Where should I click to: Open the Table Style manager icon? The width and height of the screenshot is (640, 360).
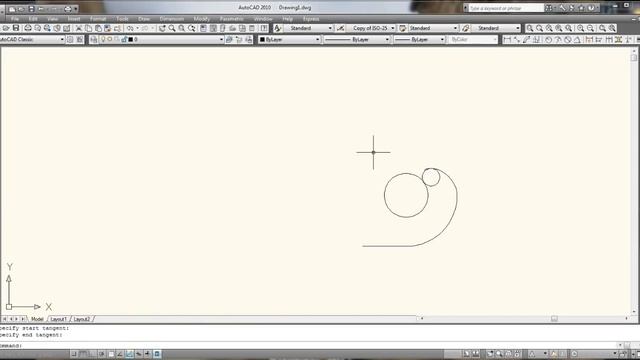(x=402, y=28)
